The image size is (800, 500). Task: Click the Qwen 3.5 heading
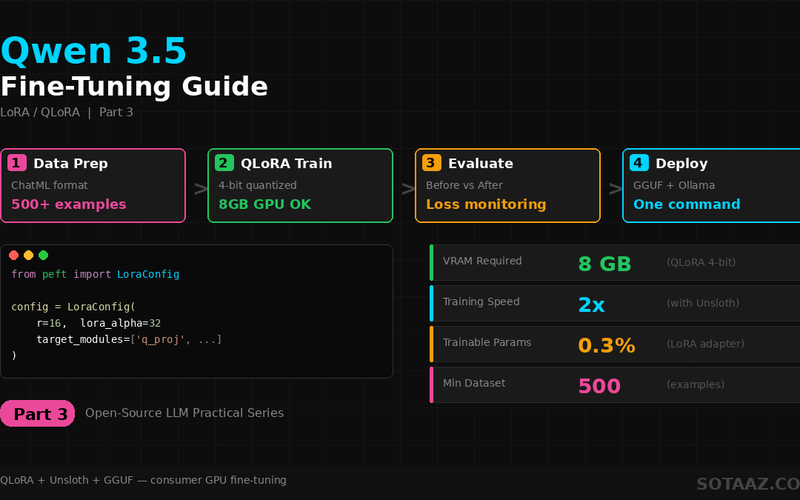pos(93,51)
